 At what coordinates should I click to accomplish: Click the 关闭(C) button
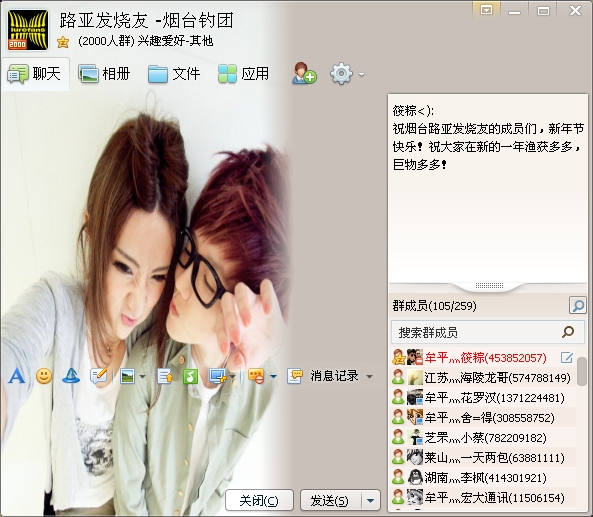point(259,500)
